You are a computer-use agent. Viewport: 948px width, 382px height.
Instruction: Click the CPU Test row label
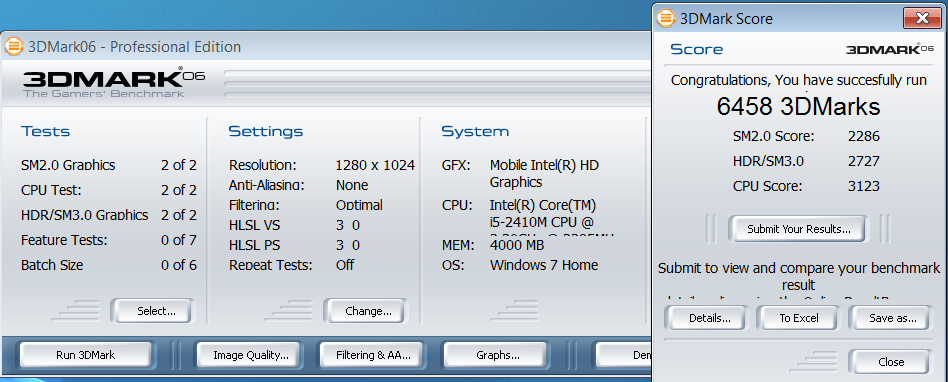tap(51, 190)
